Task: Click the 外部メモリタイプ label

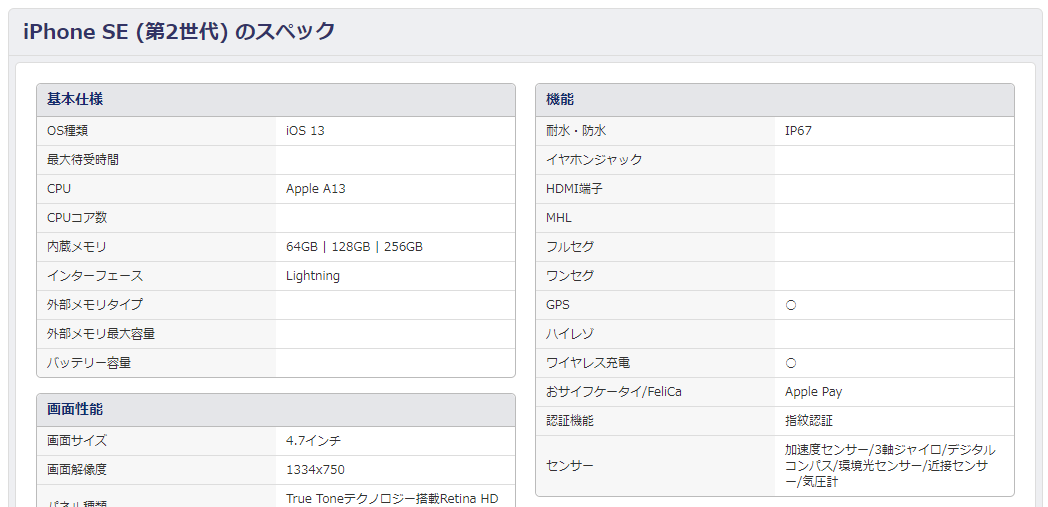Action: 95,305
